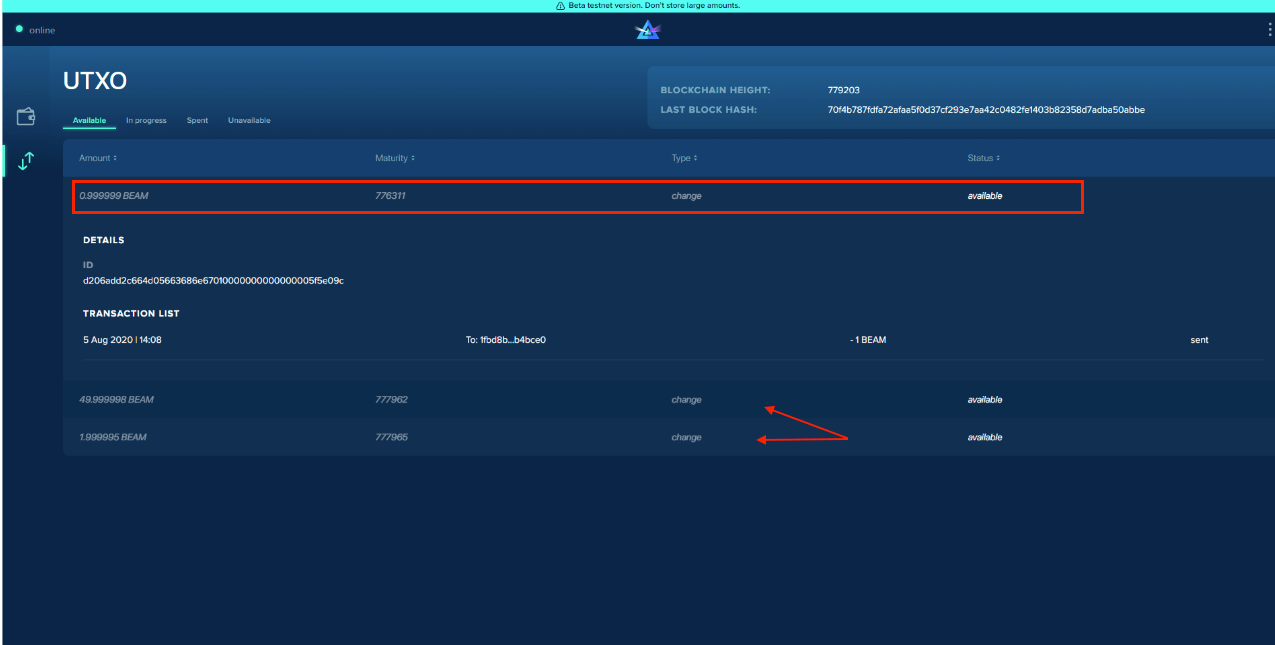The height and width of the screenshot is (645, 1275).
Task: Open the three-dot menu at top right
Action: coord(1269,30)
